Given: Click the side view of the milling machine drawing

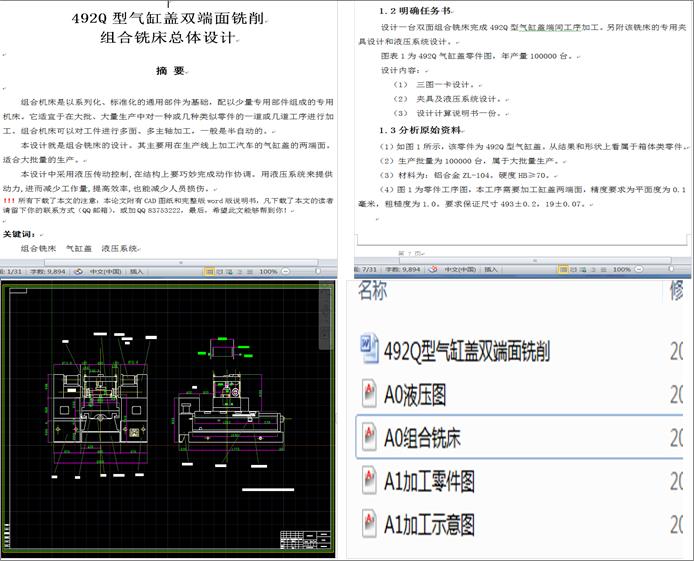Looking at the screenshot, I should 229,407.
